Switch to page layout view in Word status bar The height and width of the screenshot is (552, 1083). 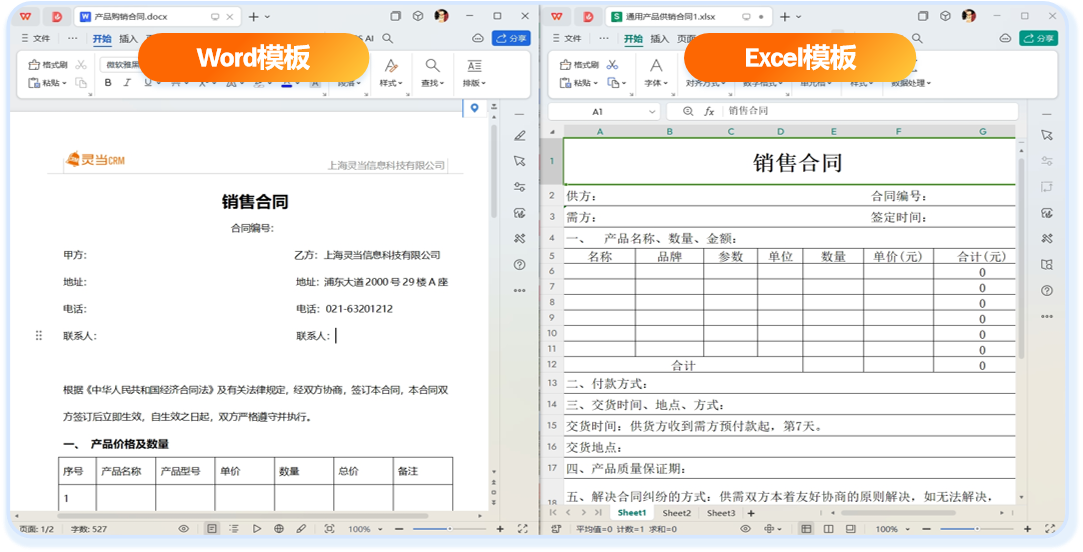(212, 529)
